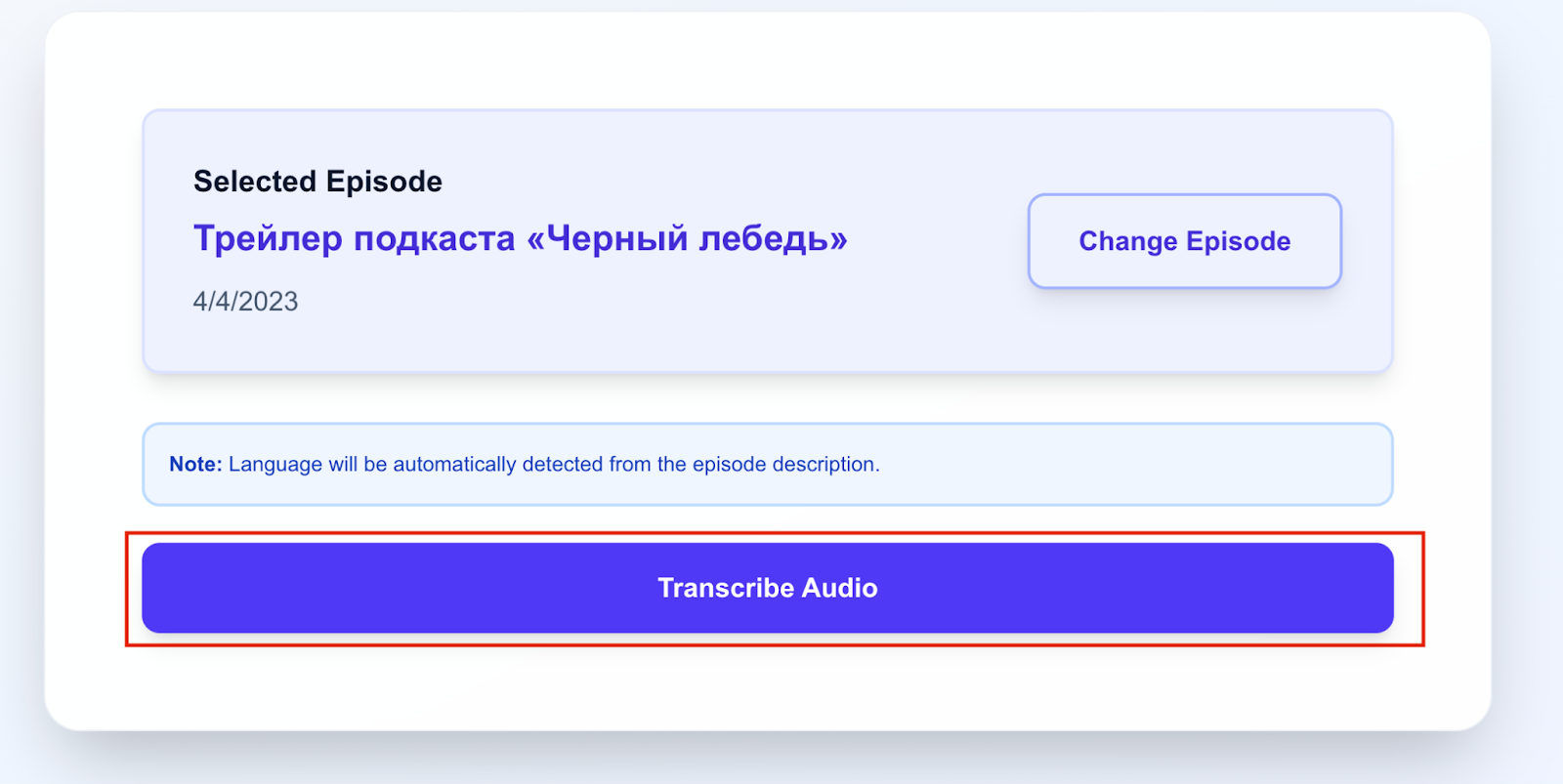Open the episode «Черный лебедь» title link

[520, 238]
